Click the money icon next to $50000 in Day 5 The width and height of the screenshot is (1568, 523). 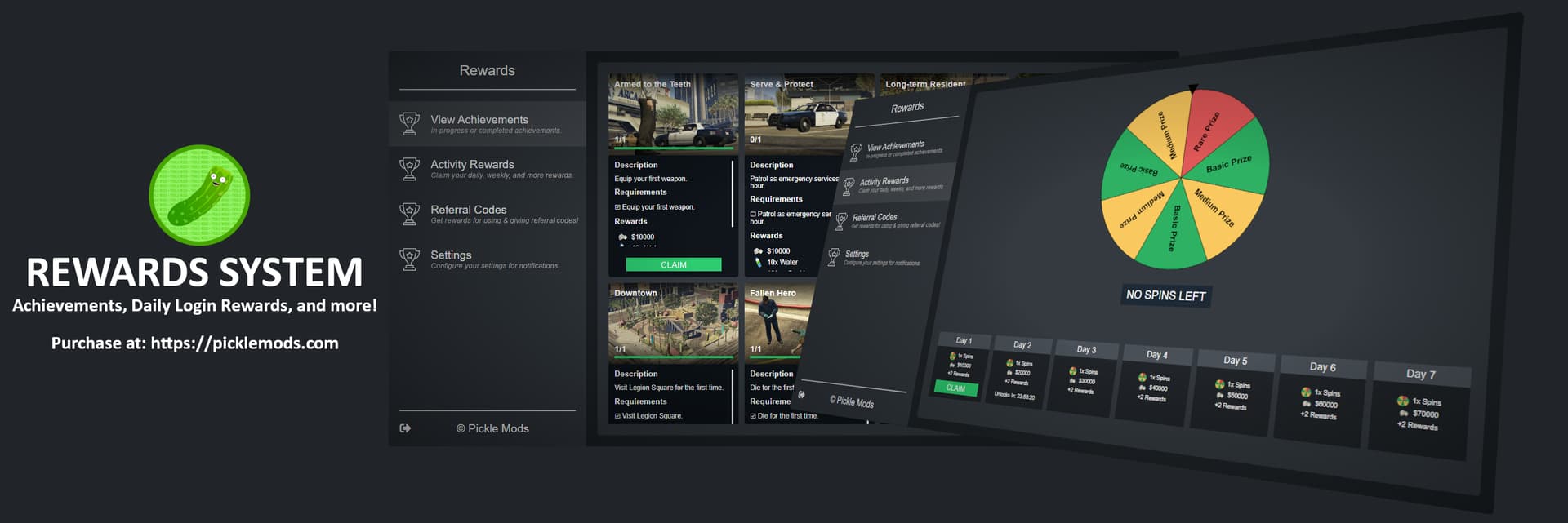[x=1220, y=395]
